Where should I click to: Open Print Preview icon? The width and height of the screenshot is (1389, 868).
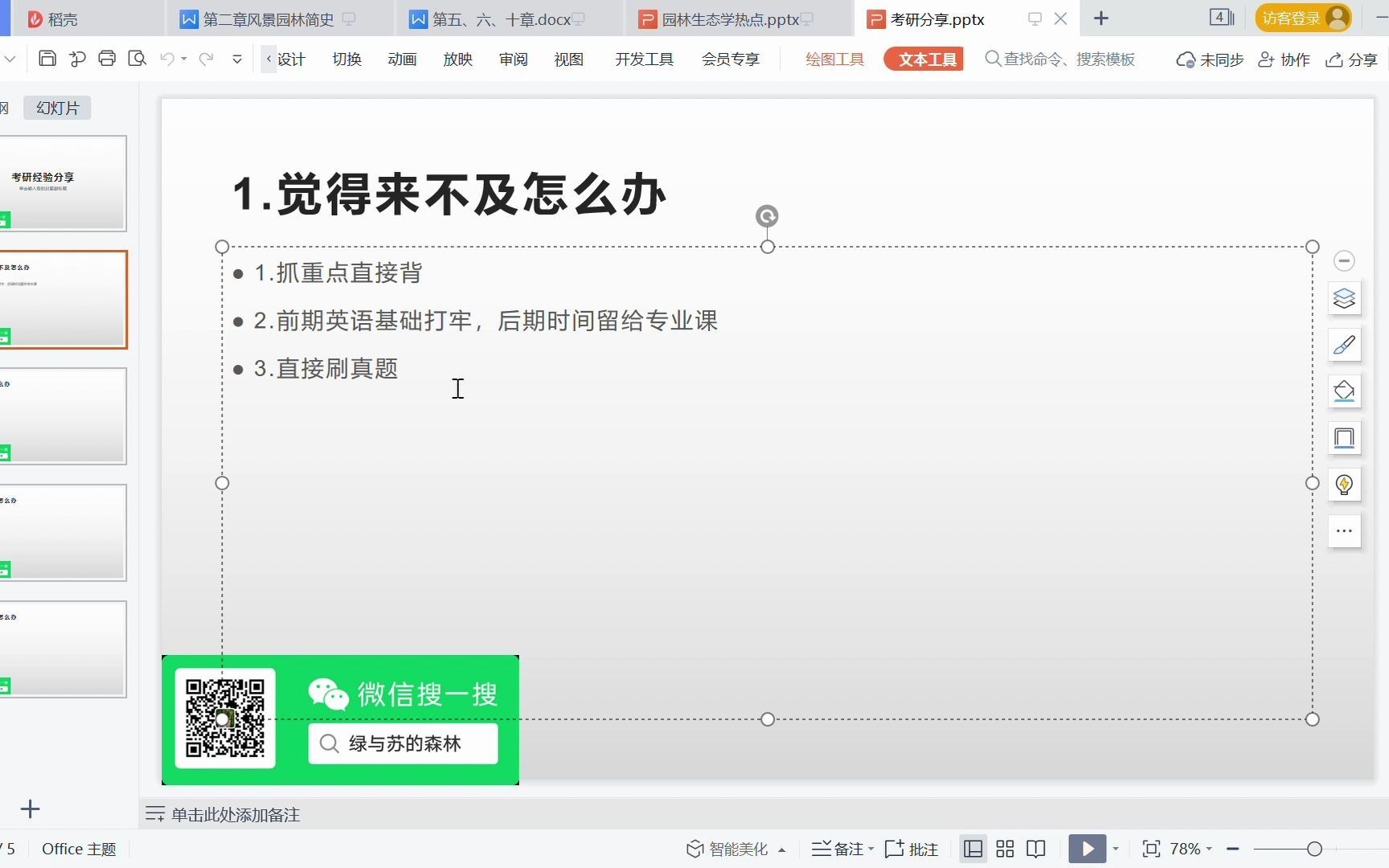click(137, 59)
